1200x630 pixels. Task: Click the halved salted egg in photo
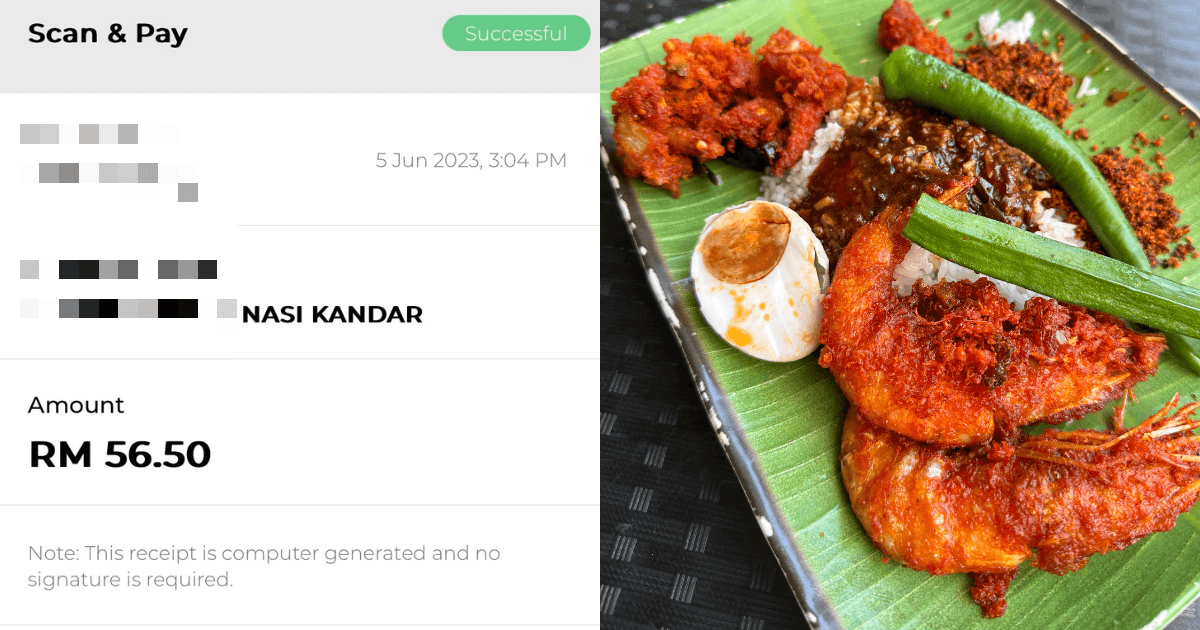pyautogui.click(x=760, y=280)
